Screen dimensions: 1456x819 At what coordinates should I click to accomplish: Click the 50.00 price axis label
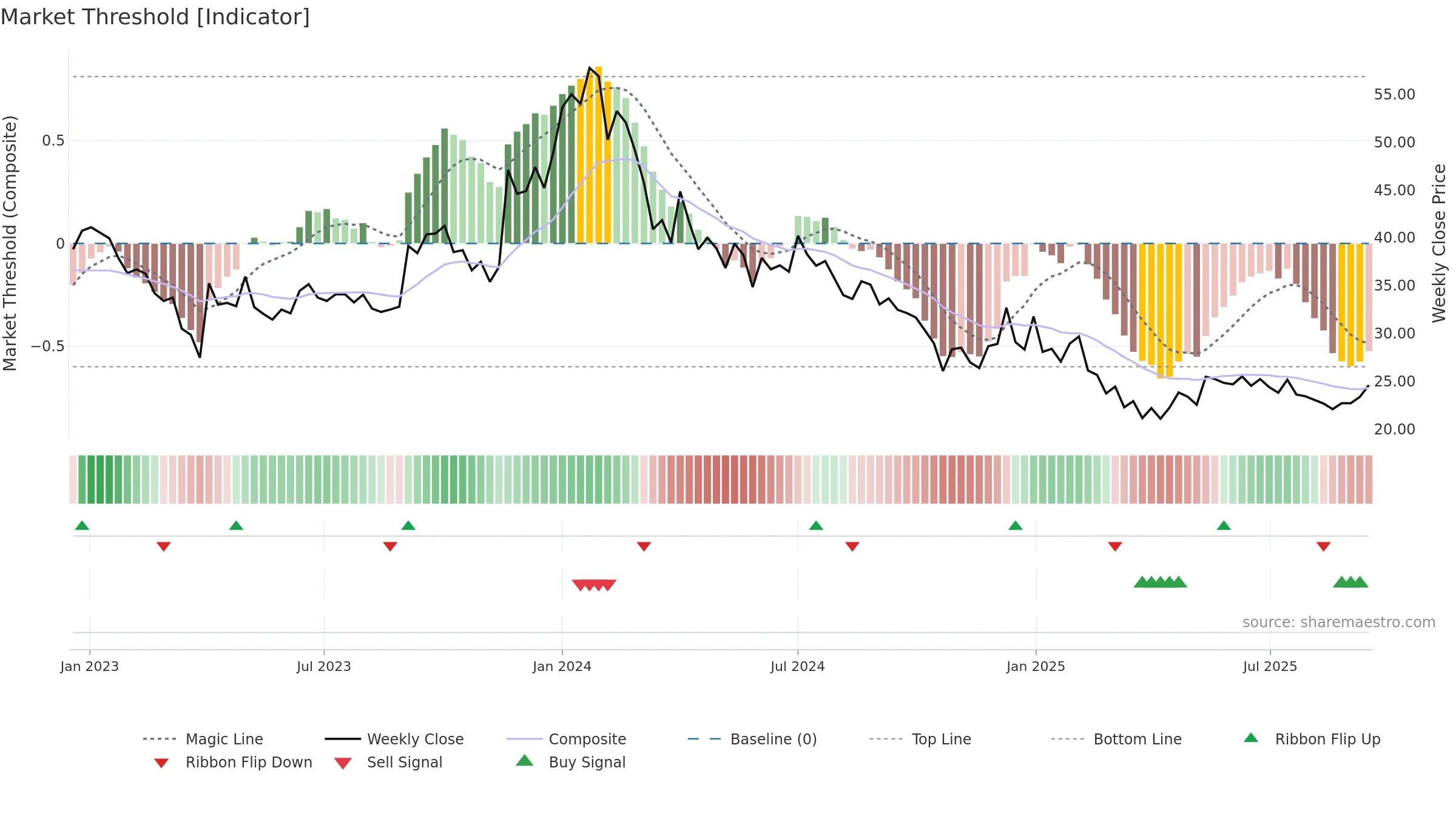[1395, 143]
